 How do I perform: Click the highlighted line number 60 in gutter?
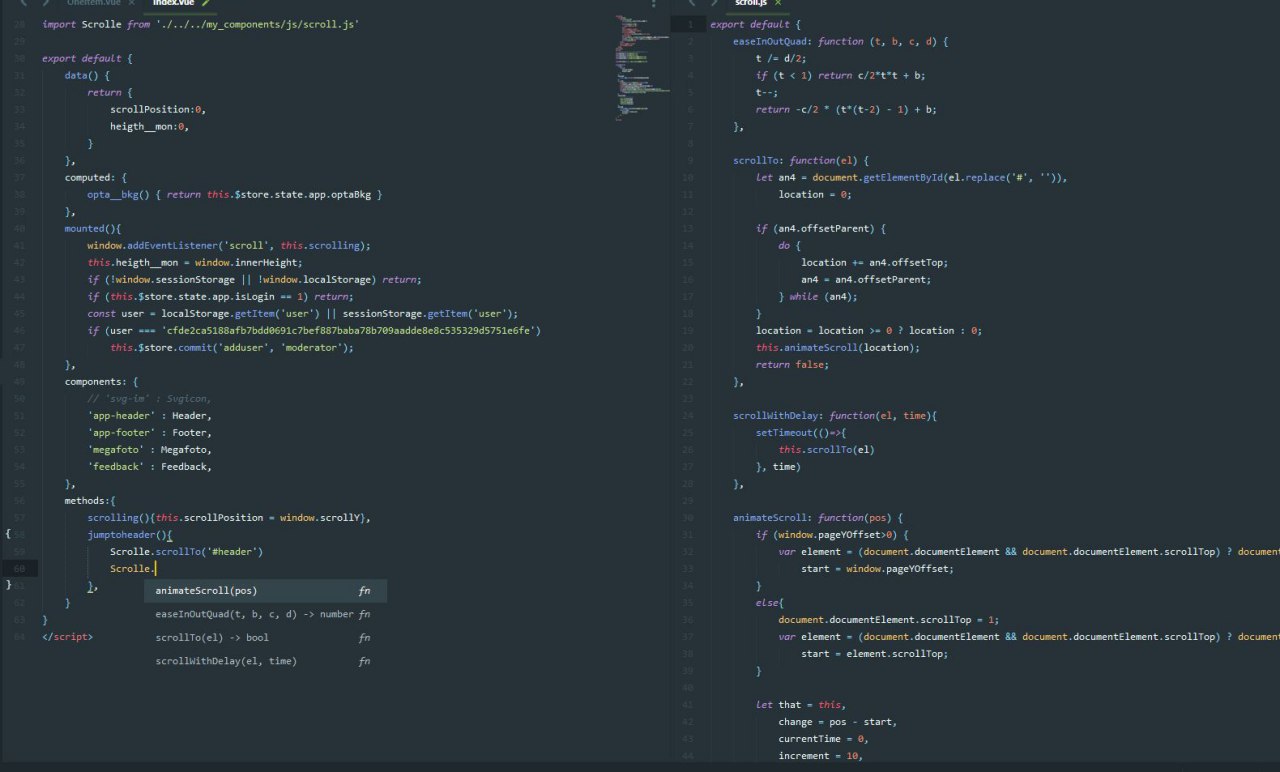20,568
